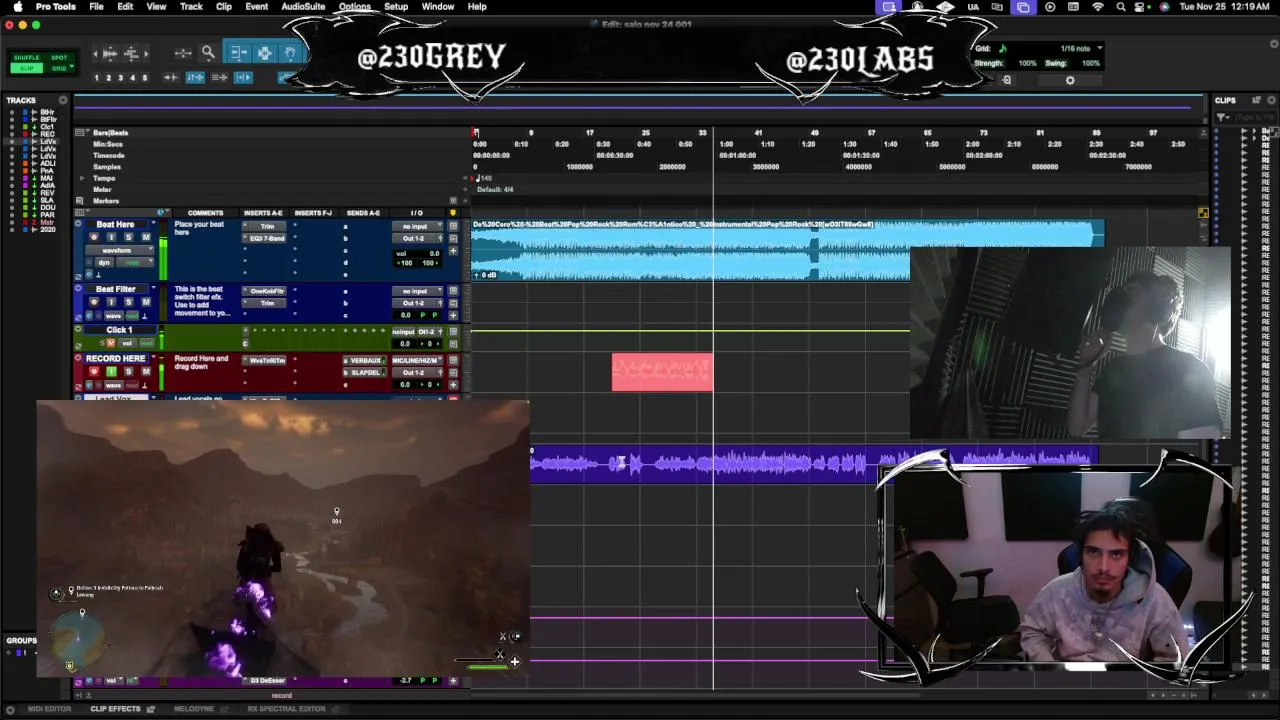Enable Shuffle edit mode
Screen dimensions: 1280x720
pyautogui.click(x=26, y=57)
